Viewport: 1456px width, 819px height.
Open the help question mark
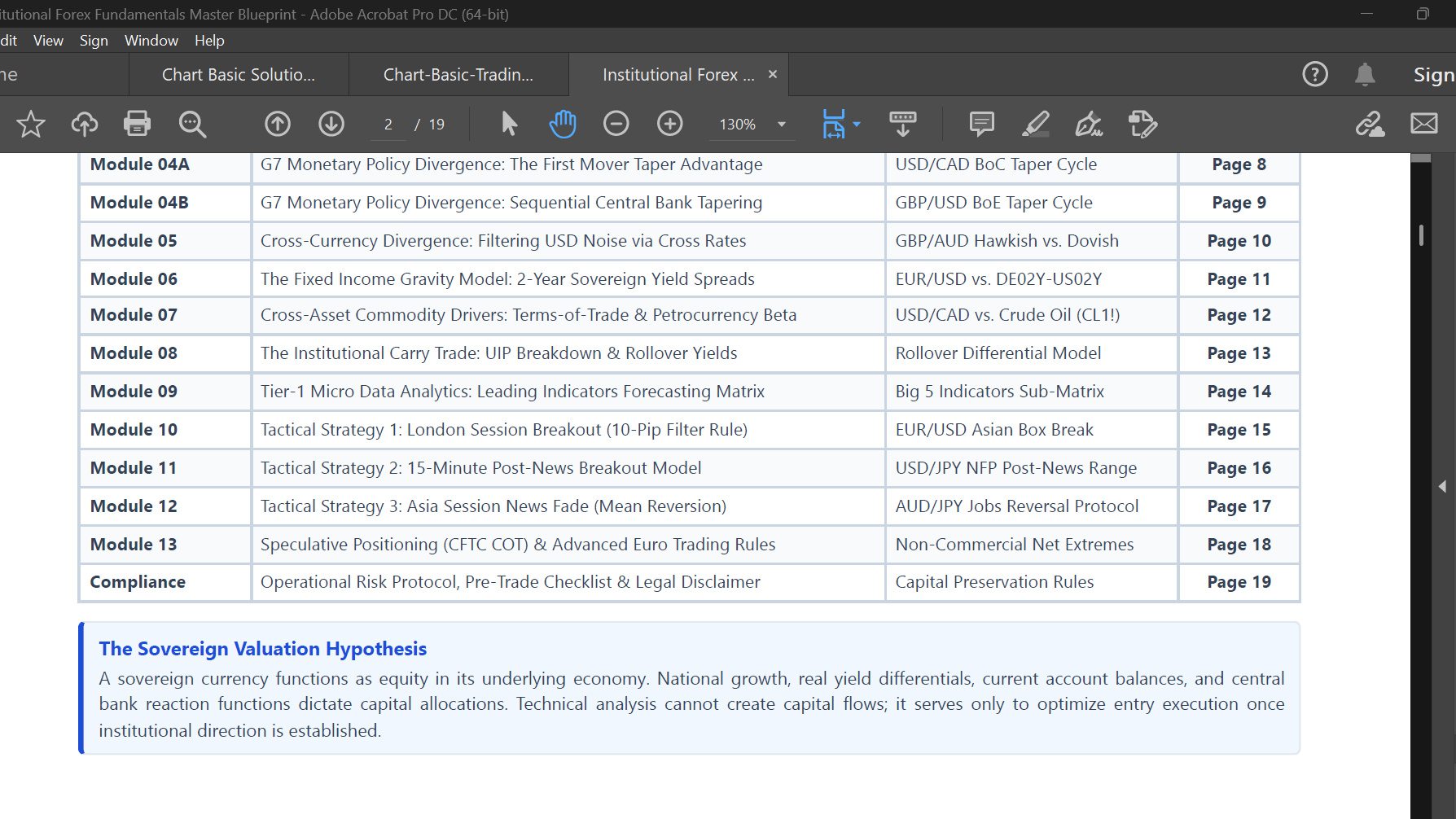(x=1315, y=74)
